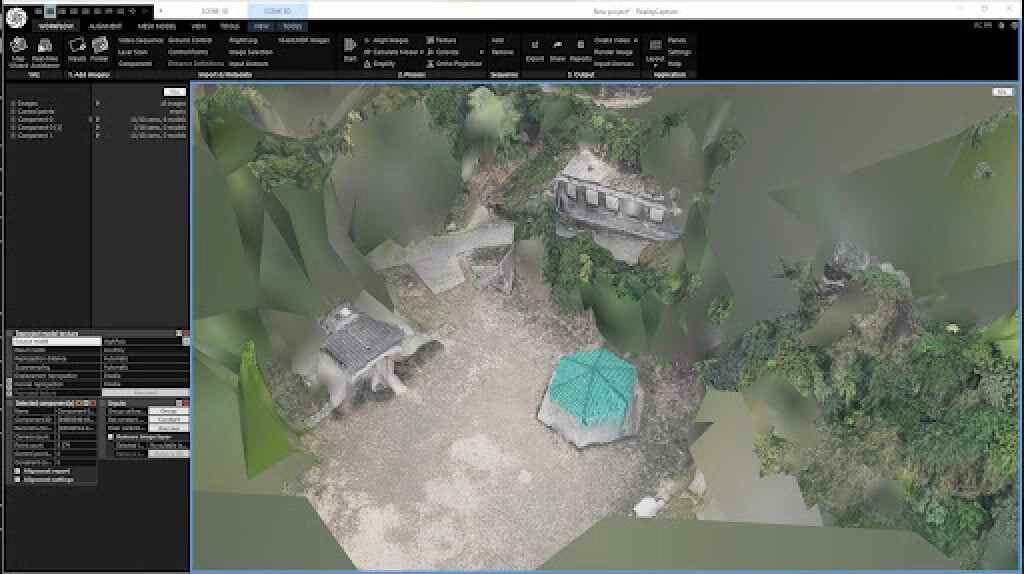Open the Real-time Assistance tool
Image resolution: width=1024 pixels, height=574 pixels.
pyautogui.click(x=45, y=52)
